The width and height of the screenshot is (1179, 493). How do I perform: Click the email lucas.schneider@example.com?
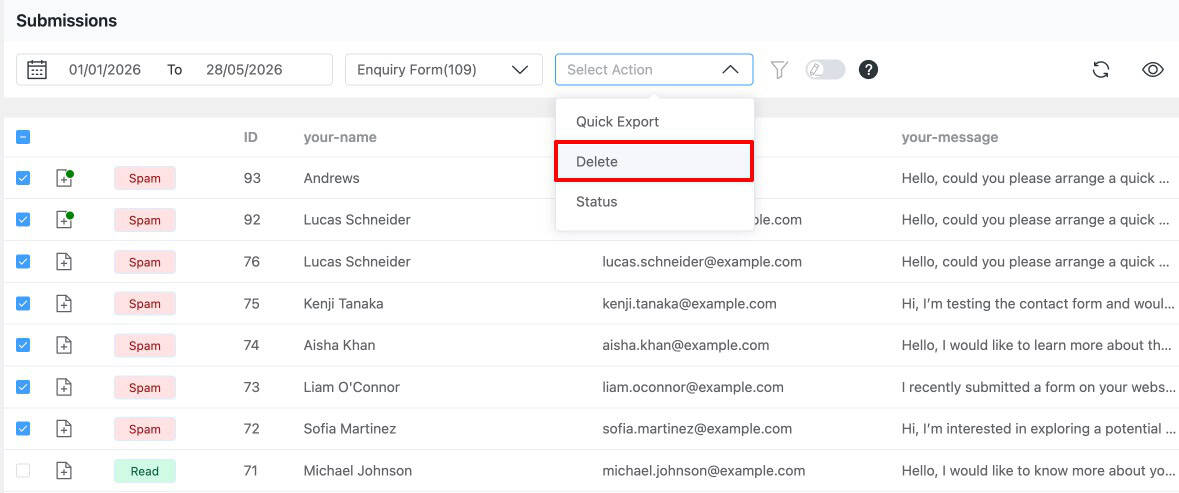coord(702,262)
